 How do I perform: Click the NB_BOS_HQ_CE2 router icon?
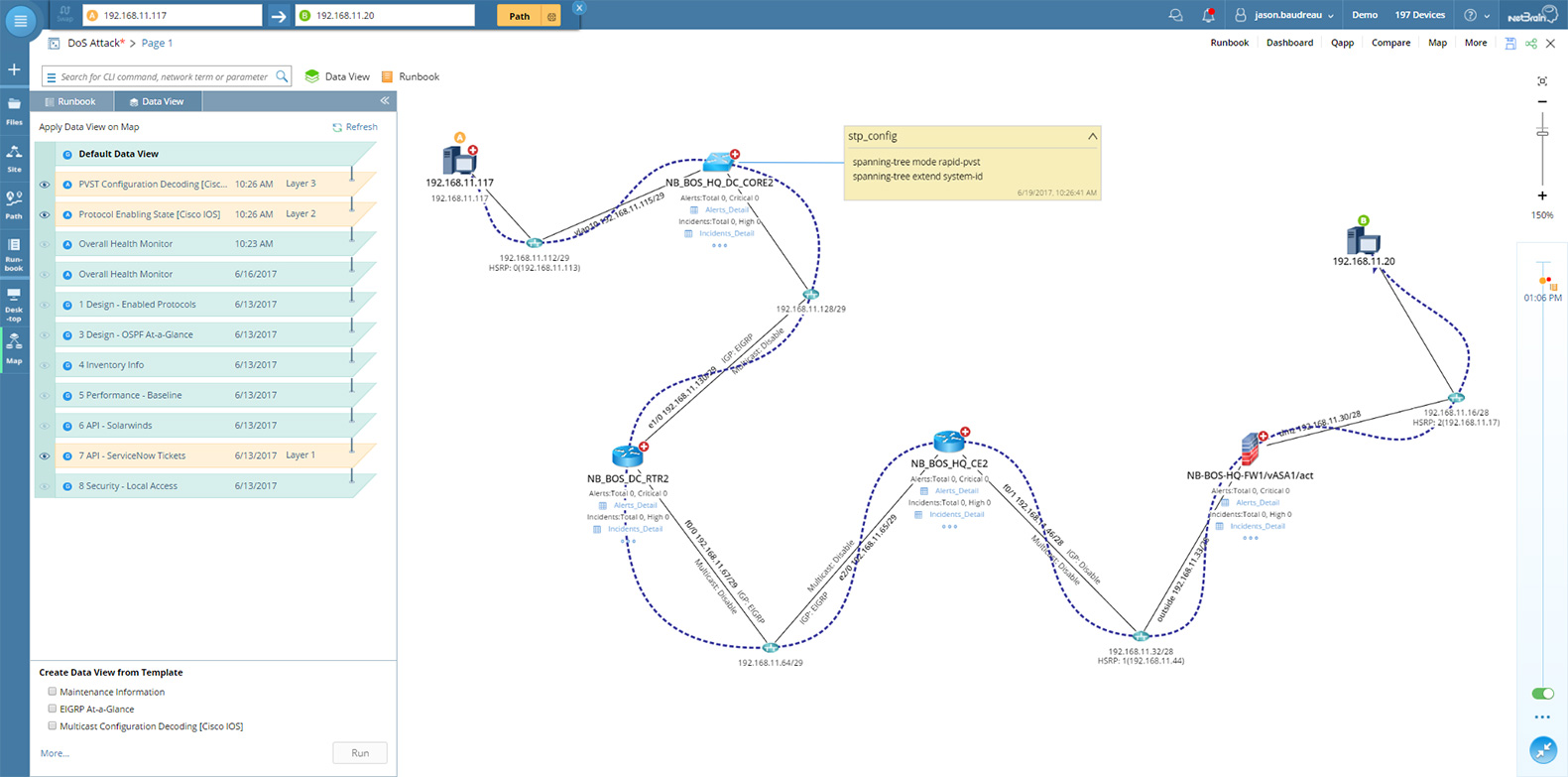(x=949, y=442)
